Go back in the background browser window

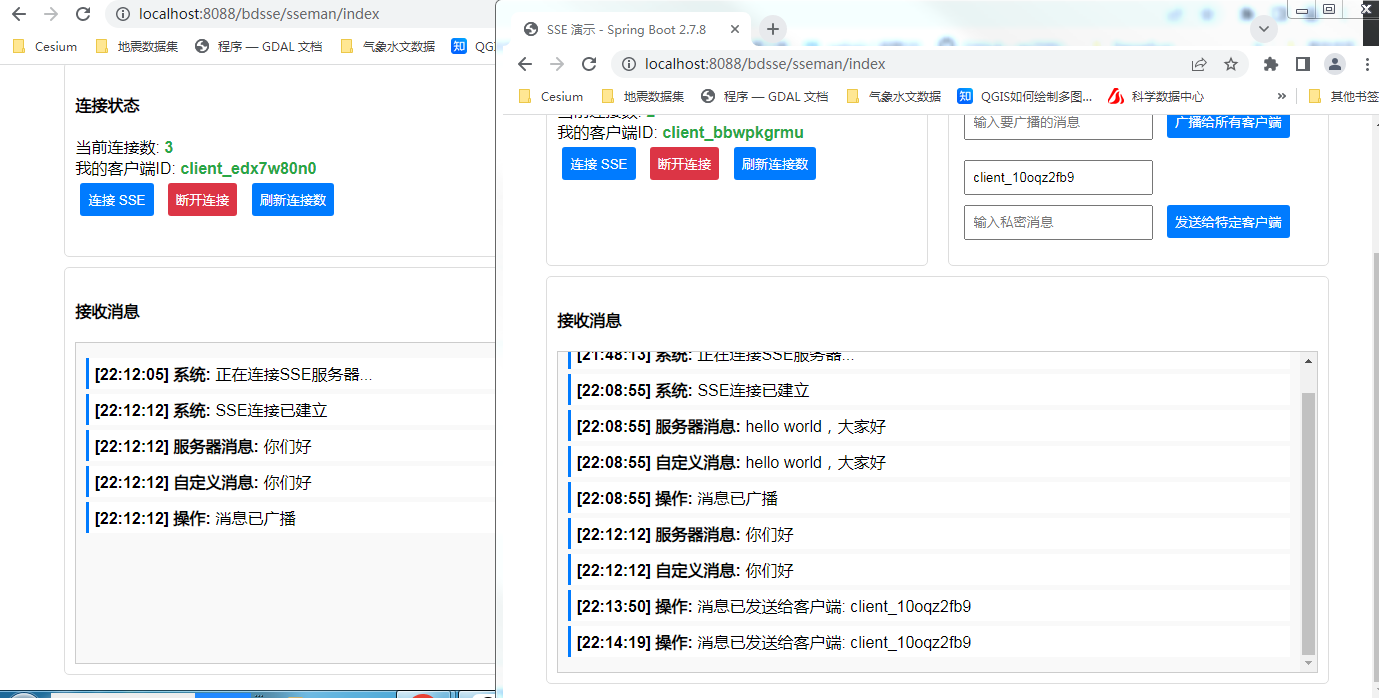point(19,14)
